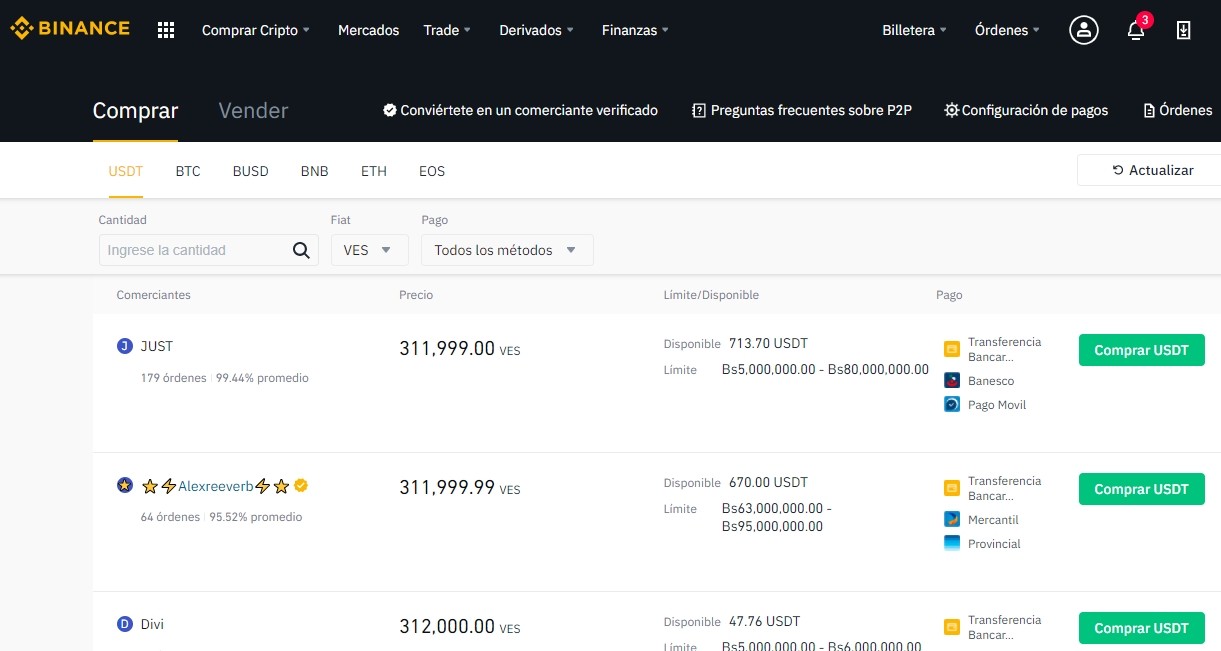Expand the Derivados dropdown menu
The image size is (1221, 651).
tap(537, 30)
